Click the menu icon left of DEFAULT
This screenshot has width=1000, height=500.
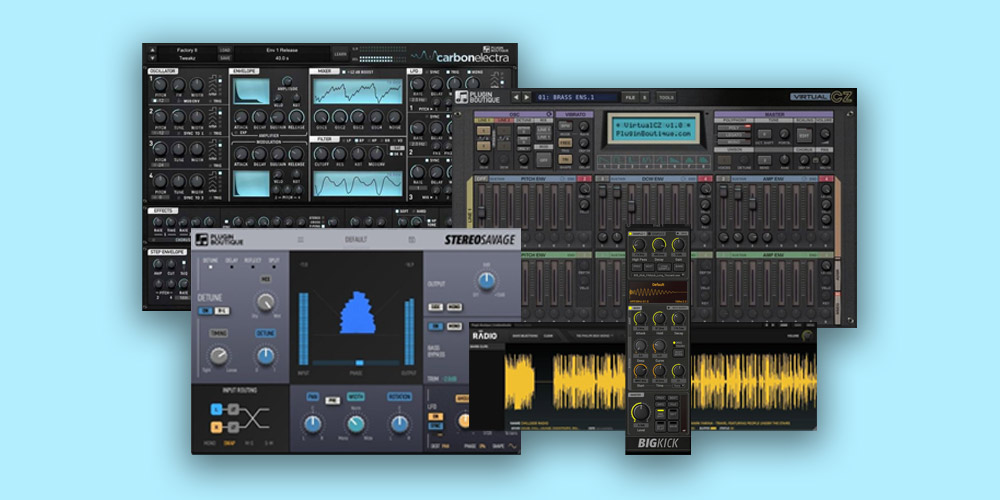[x=301, y=240]
